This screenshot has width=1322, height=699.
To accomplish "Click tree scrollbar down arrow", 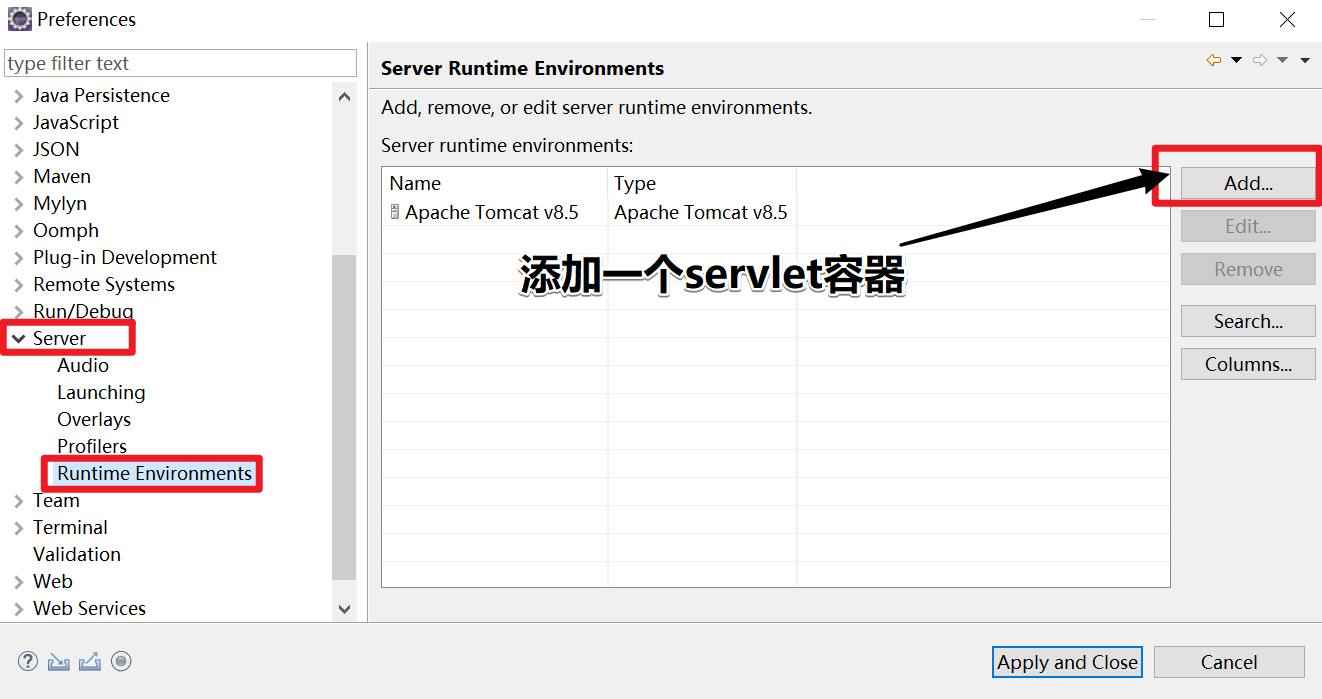I will click(x=344, y=608).
